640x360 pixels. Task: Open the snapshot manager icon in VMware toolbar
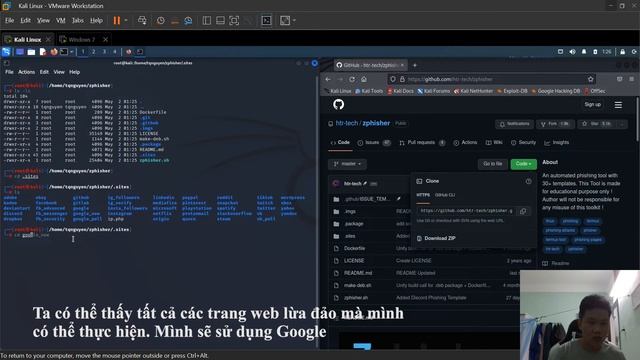pyautogui.click(x=188, y=20)
